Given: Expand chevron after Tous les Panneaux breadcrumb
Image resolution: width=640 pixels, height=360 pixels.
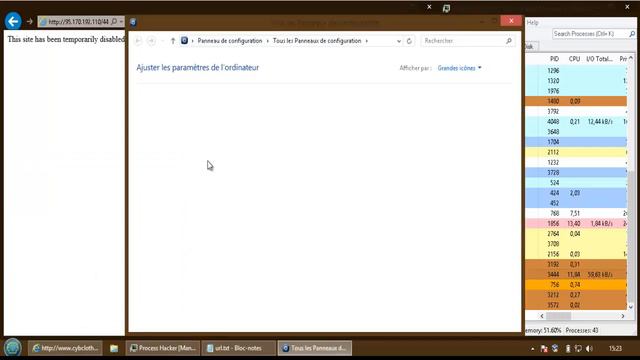Looking at the screenshot, I should (x=367, y=41).
